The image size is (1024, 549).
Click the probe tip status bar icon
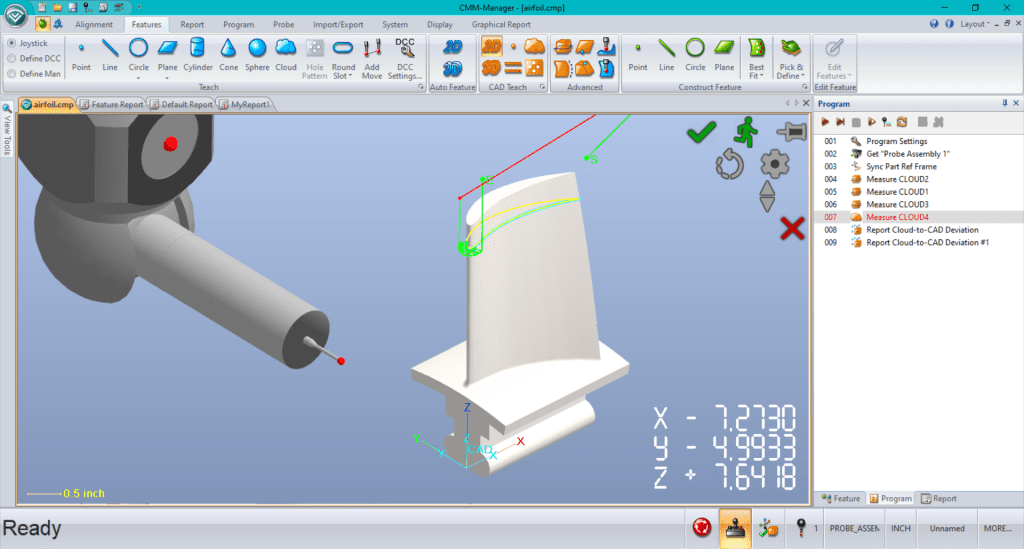(801, 527)
